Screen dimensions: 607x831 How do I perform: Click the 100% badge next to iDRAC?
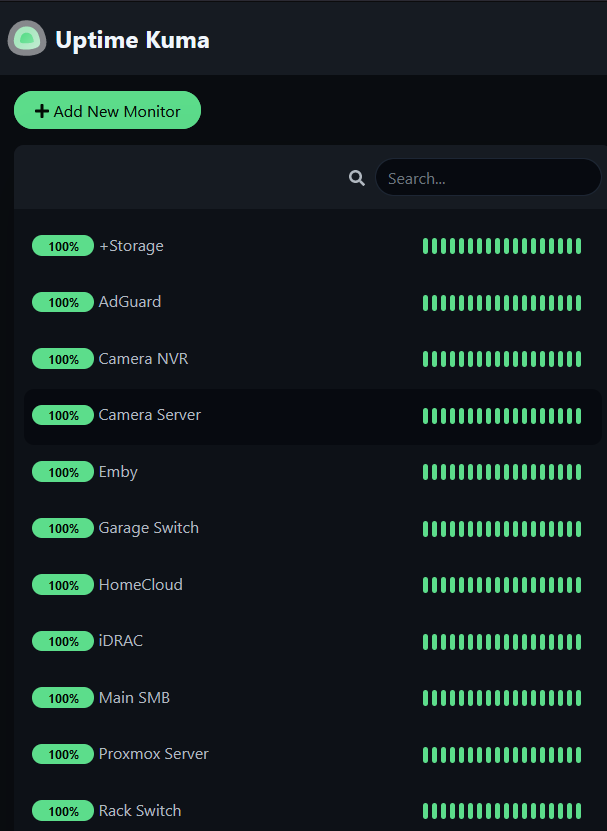coord(63,641)
